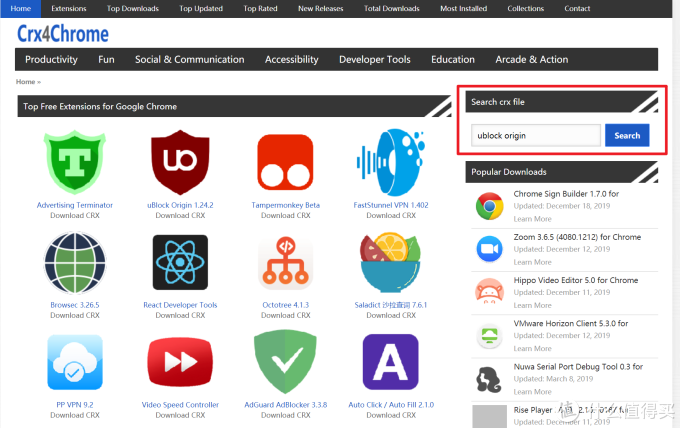Open Total Downloads in top bar

click(392, 9)
